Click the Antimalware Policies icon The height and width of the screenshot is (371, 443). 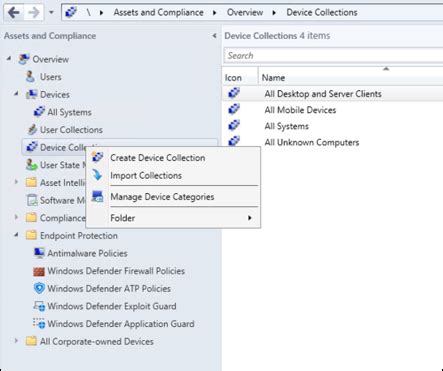39,253
